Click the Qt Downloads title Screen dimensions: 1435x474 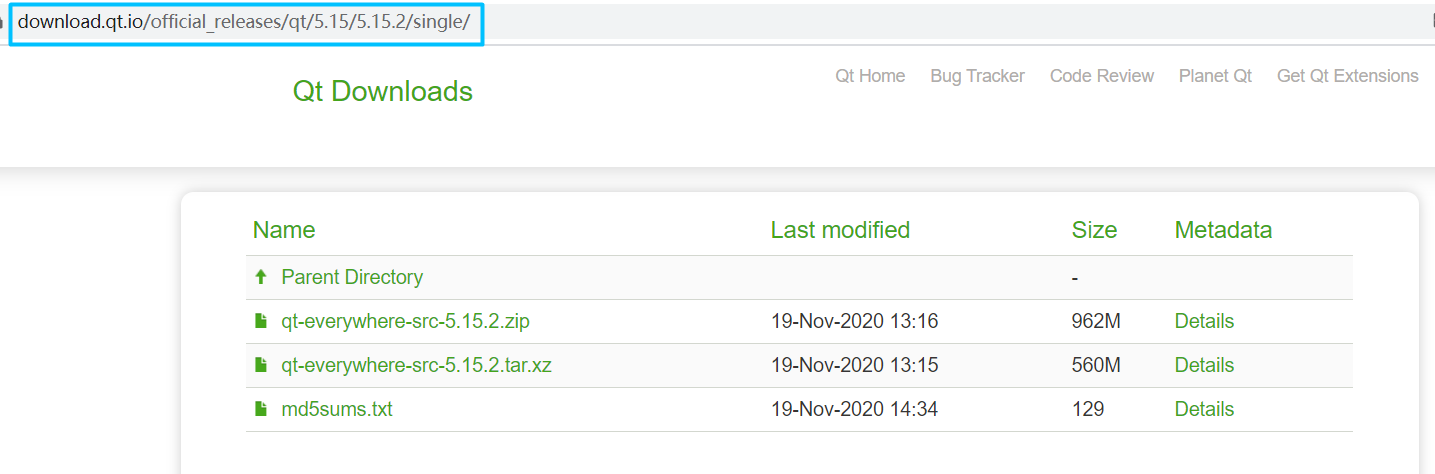click(x=383, y=91)
